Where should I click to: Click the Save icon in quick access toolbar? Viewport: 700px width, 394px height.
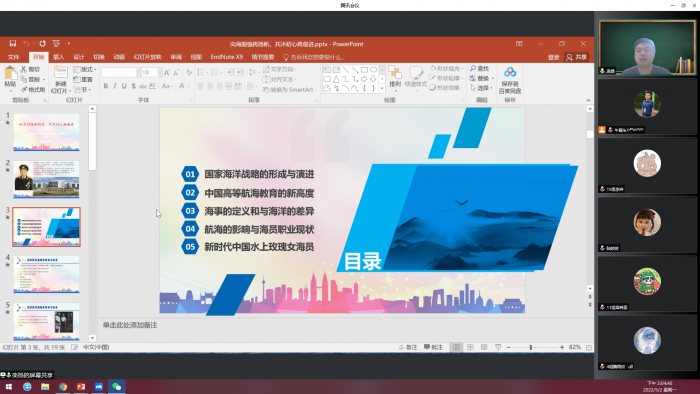click(12, 43)
